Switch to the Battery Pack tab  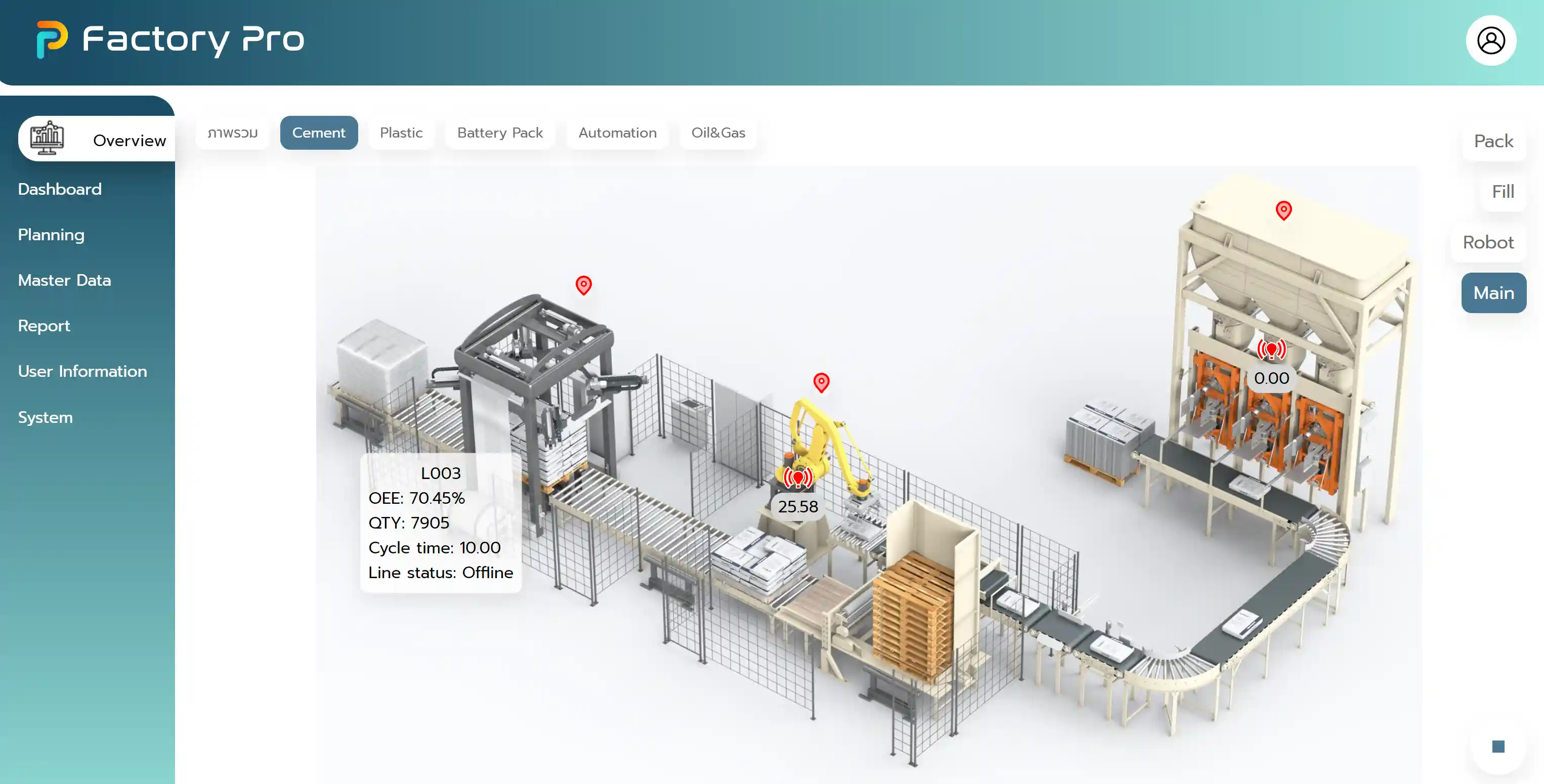(x=500, y=133)
